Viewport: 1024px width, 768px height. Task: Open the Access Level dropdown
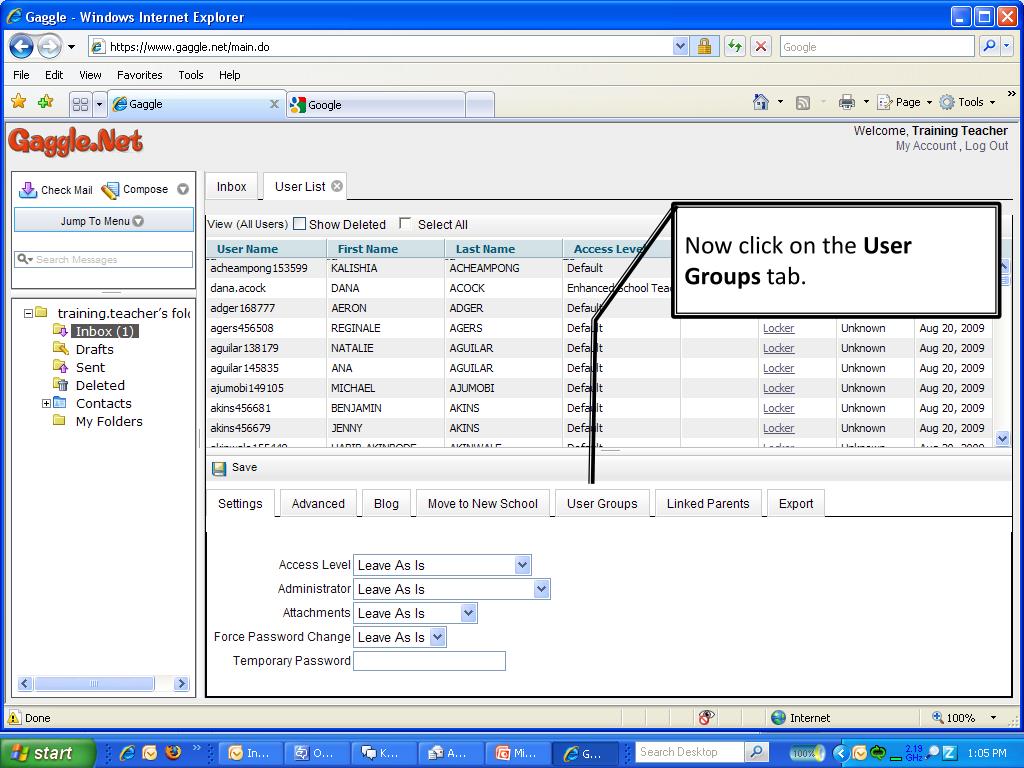coord(522,565)
